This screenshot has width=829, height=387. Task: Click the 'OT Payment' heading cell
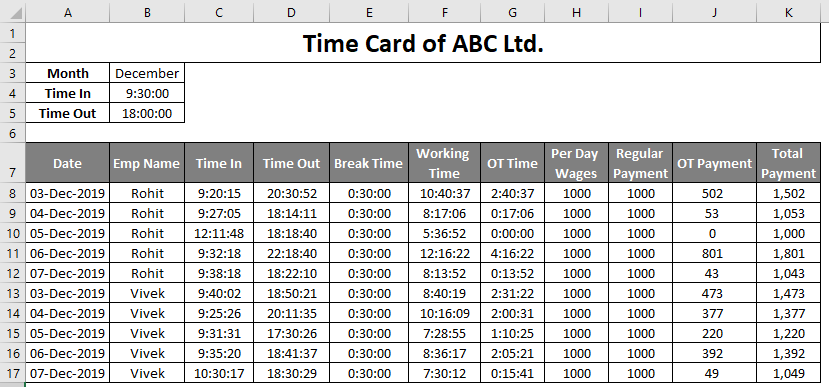point(714,163)
